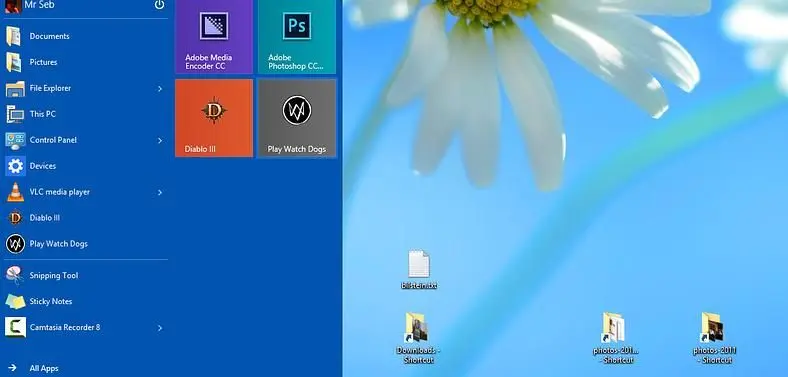Open the Devices gear icon
Viewport: 788px width, 377px height.
[x=15, y=166]
